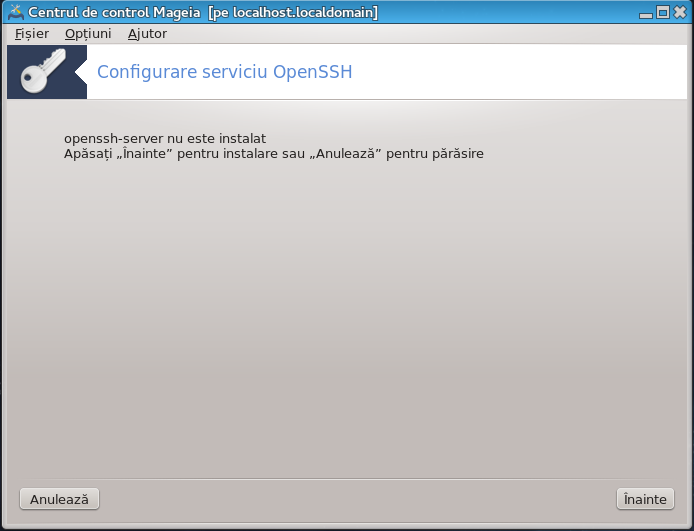Click the OpenSSH key icon
Screen dimensions: 694x531
pyautogui.click(x=44, y=72)
